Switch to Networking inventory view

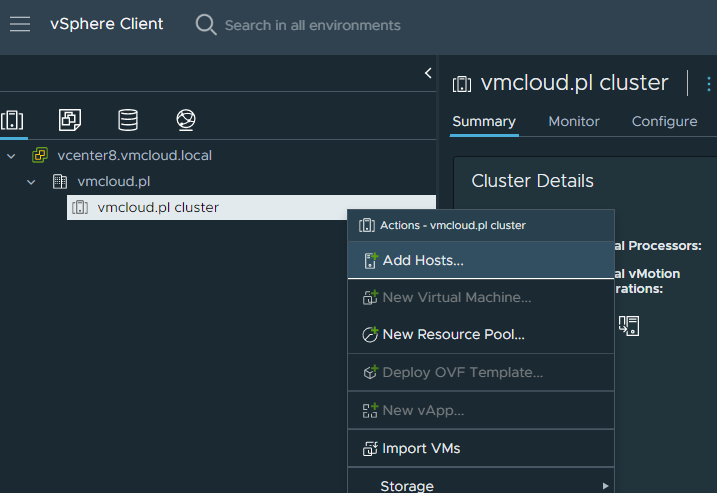pyautogui.click(x=186, y=121)
